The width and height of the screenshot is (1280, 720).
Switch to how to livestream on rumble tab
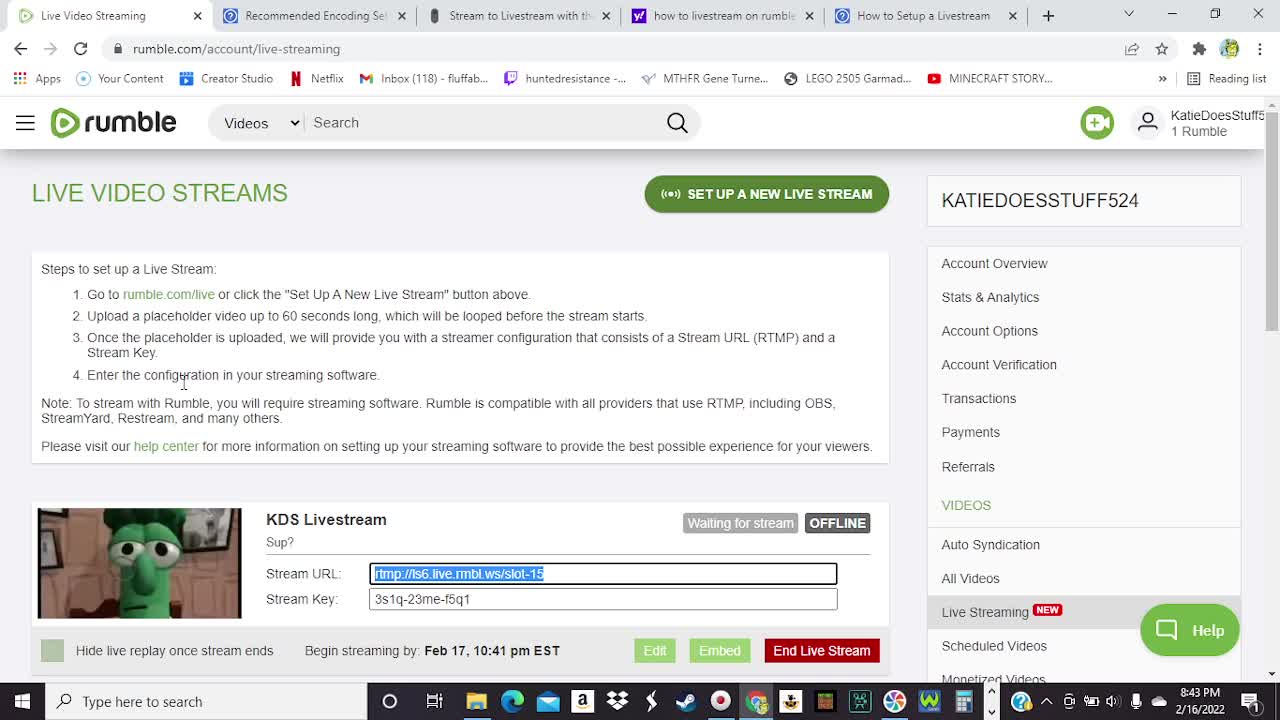[722, 16]
